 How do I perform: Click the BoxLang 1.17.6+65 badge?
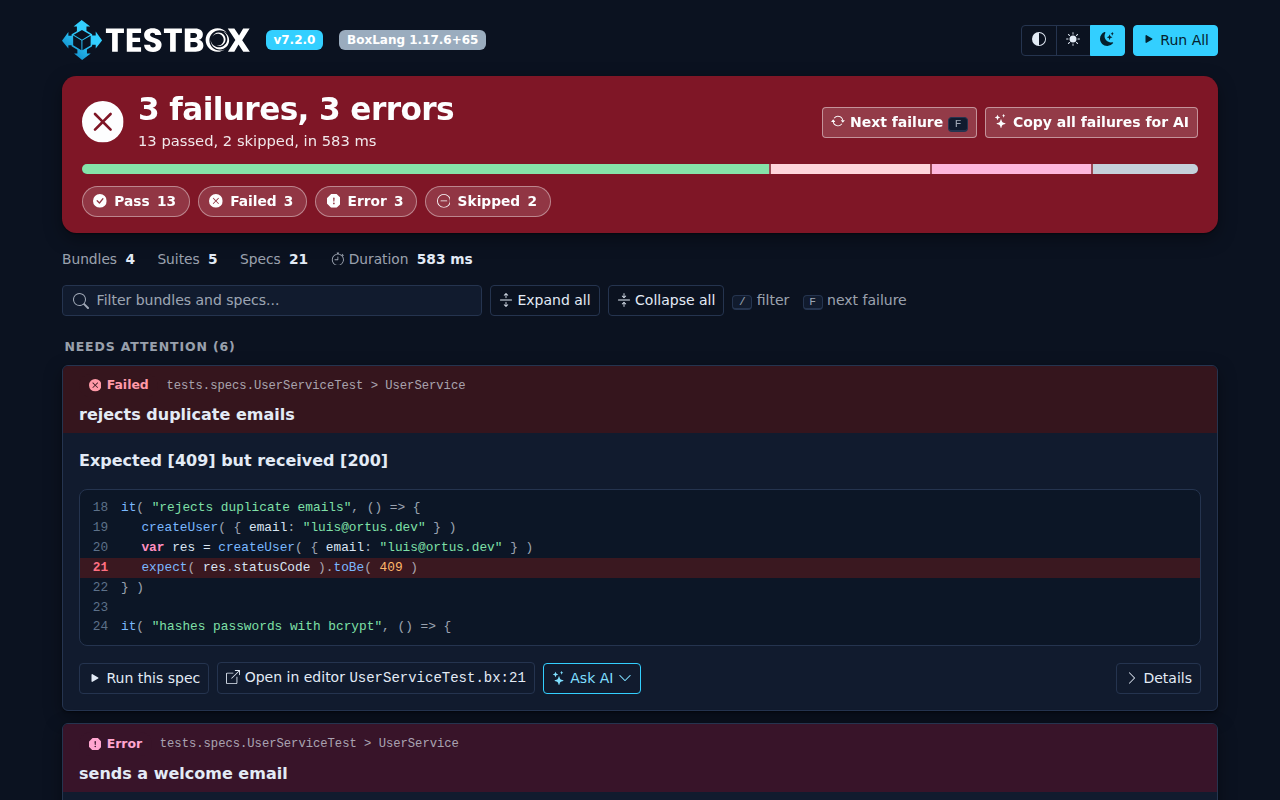(x=412, y=40)
